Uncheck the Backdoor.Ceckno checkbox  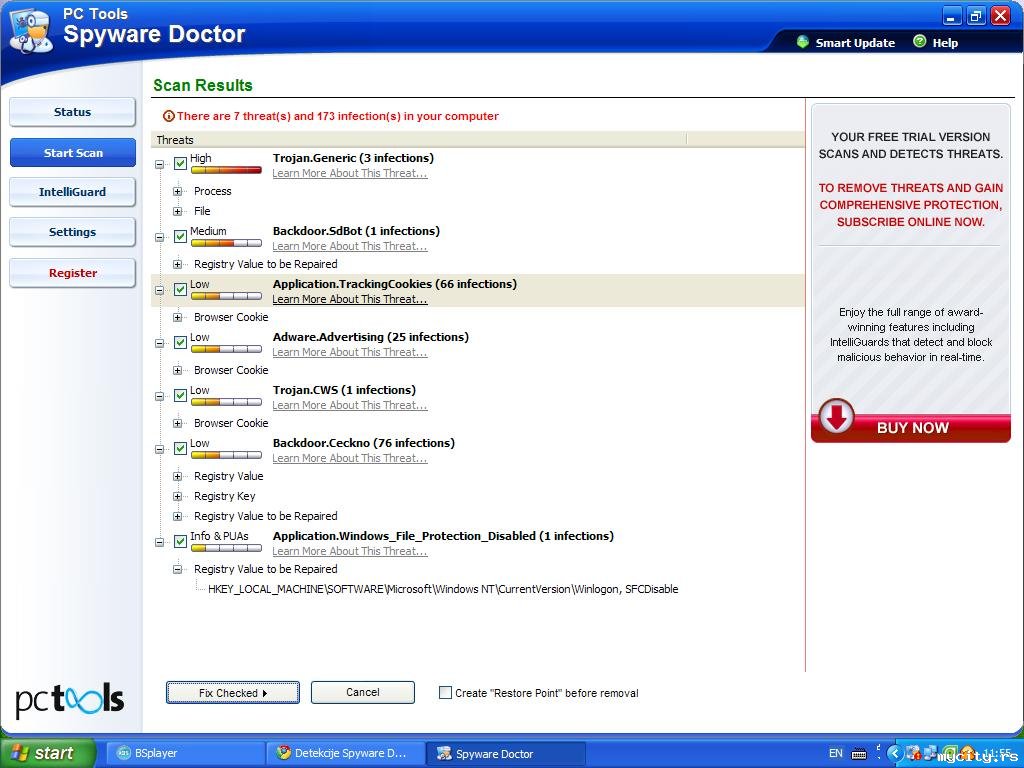pyautogui.click(x=181, y=449)
